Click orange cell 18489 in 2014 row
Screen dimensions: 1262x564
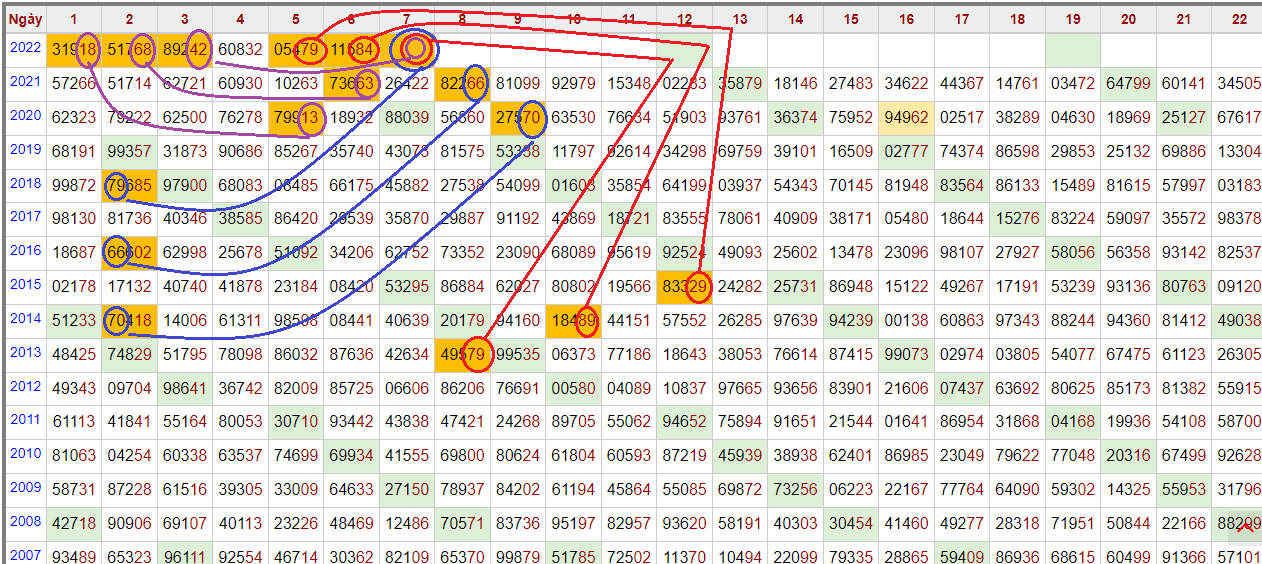coord(574,320)
